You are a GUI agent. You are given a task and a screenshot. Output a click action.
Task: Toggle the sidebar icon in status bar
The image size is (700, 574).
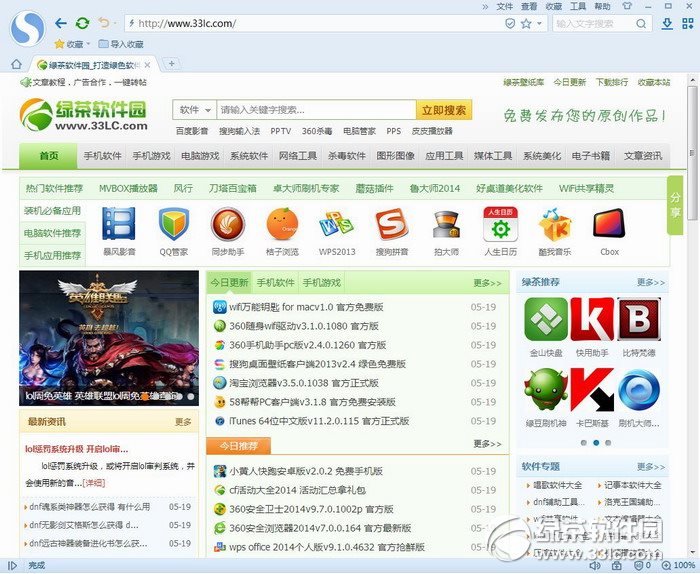click(x=12, y=566)
